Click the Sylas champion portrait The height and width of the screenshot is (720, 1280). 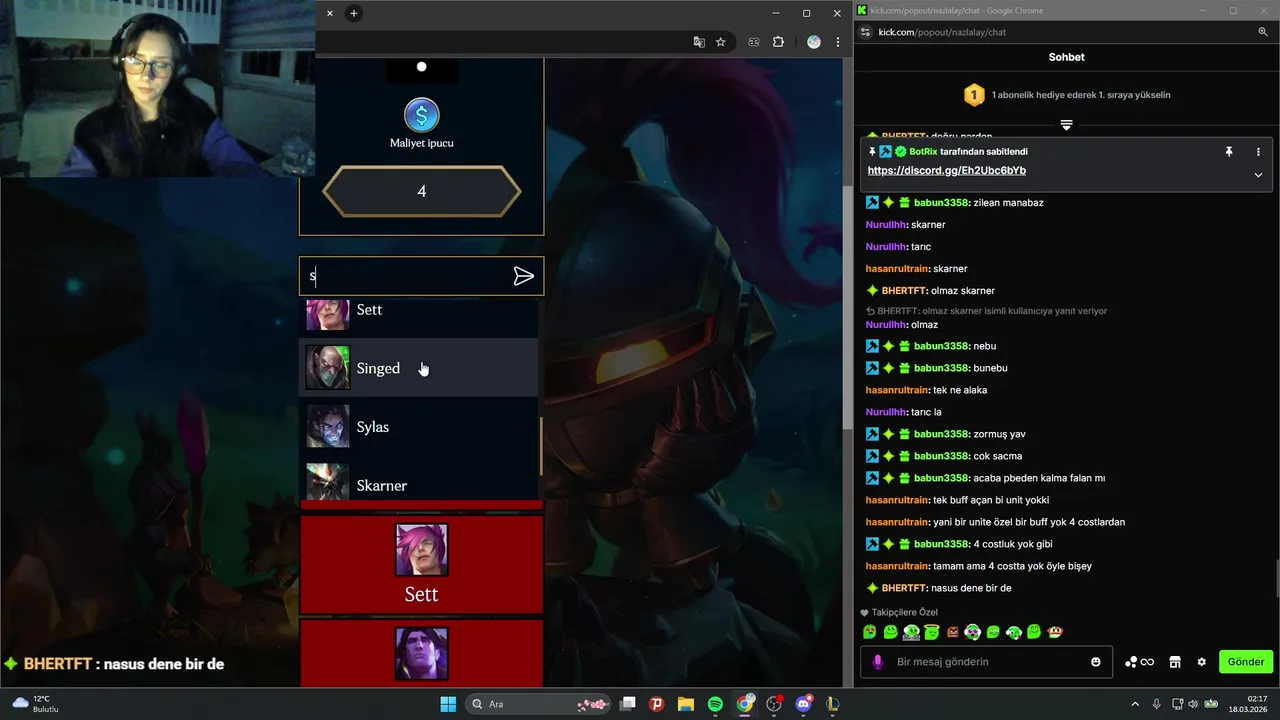[x=328, y=427]
